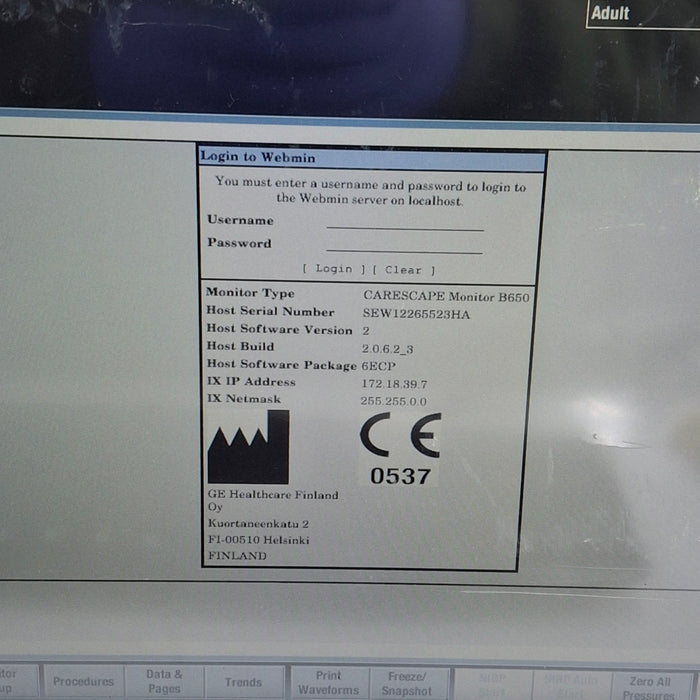
Task: Tap the Zero All Pressures key
Action: click(650, 687)
